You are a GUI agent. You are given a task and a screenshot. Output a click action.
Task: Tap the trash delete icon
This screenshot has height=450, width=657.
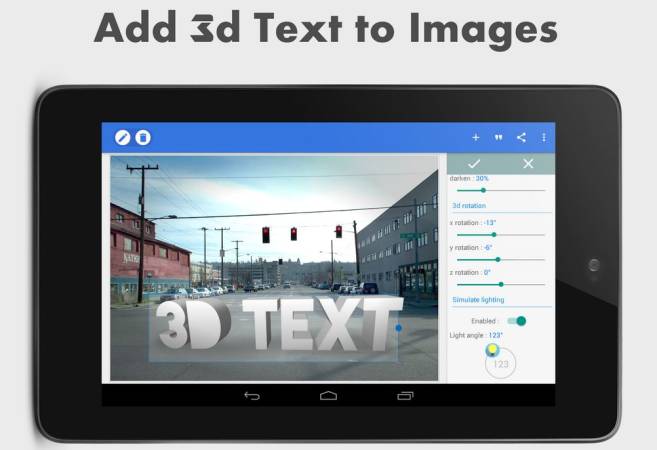click(143, 137)
